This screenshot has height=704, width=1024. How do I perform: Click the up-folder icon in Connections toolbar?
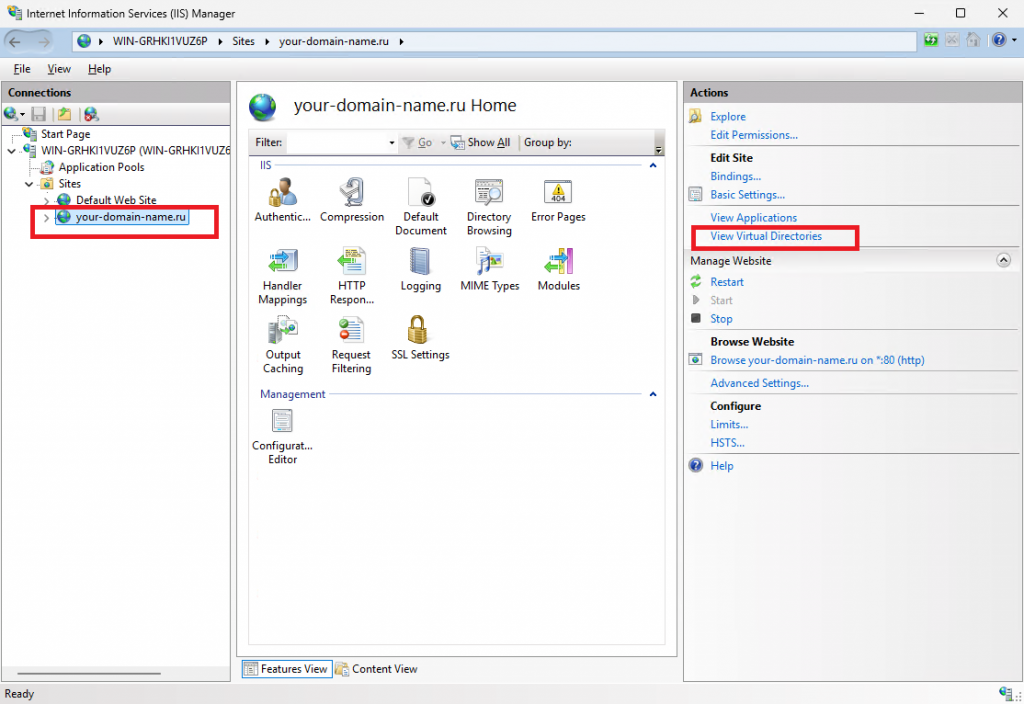[x=64, y=114]
